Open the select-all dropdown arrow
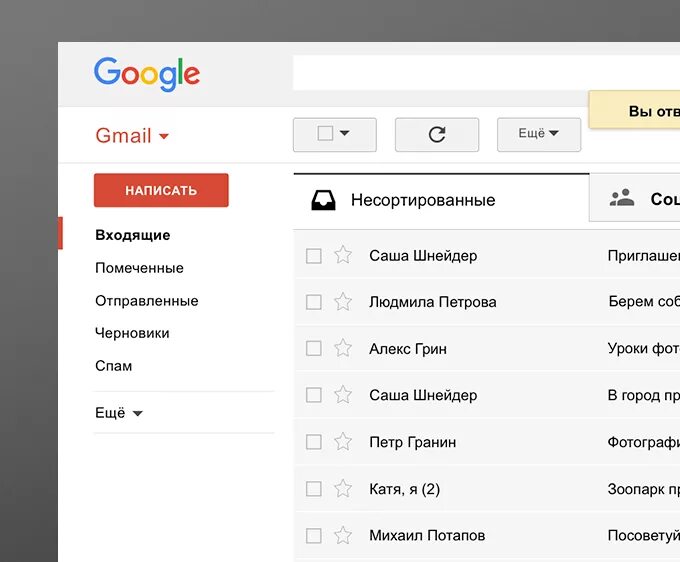This screenshot has height=562, width=680. (344, 133)
